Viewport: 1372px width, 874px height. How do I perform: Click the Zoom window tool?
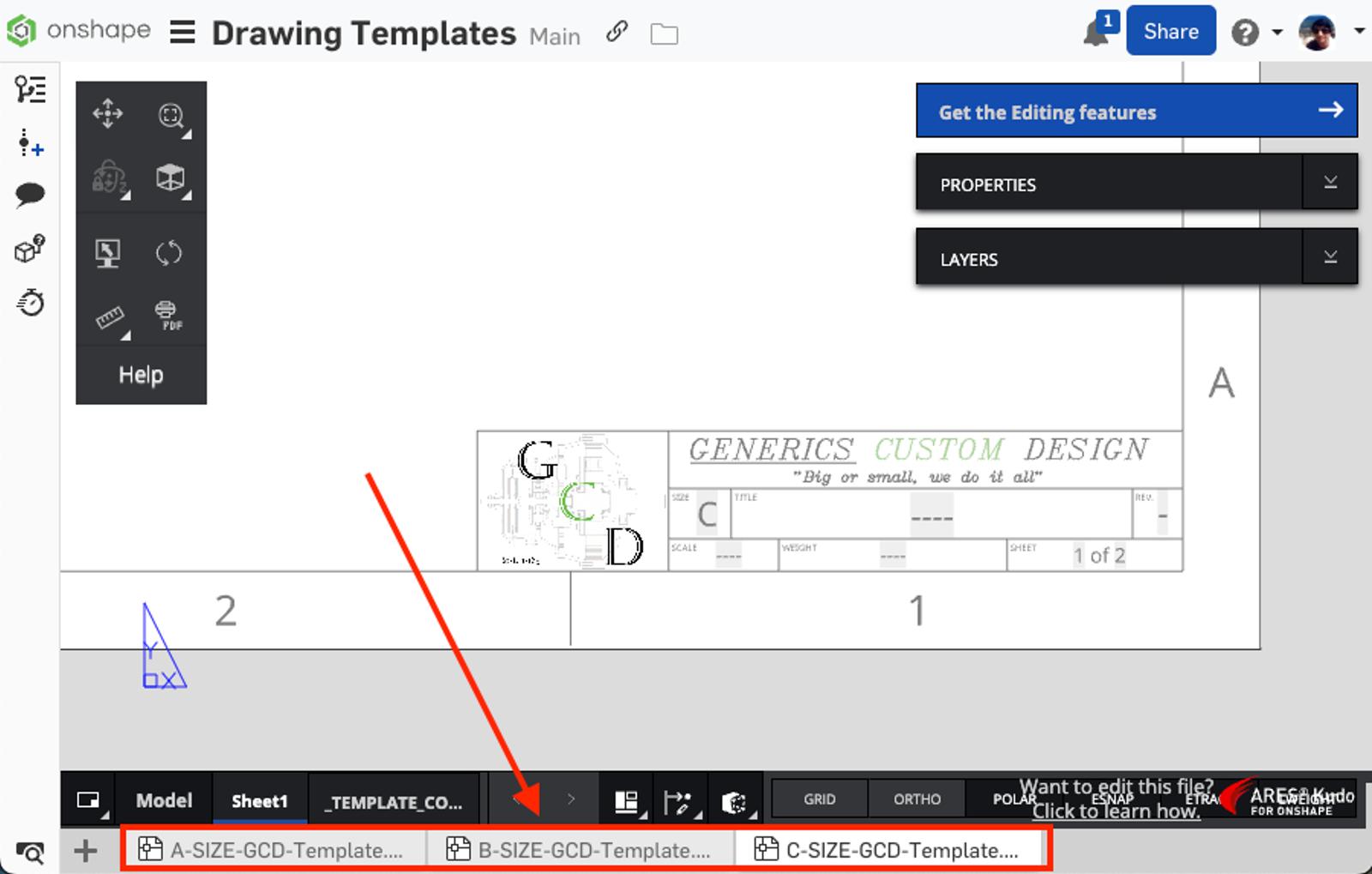pos(171,115)
